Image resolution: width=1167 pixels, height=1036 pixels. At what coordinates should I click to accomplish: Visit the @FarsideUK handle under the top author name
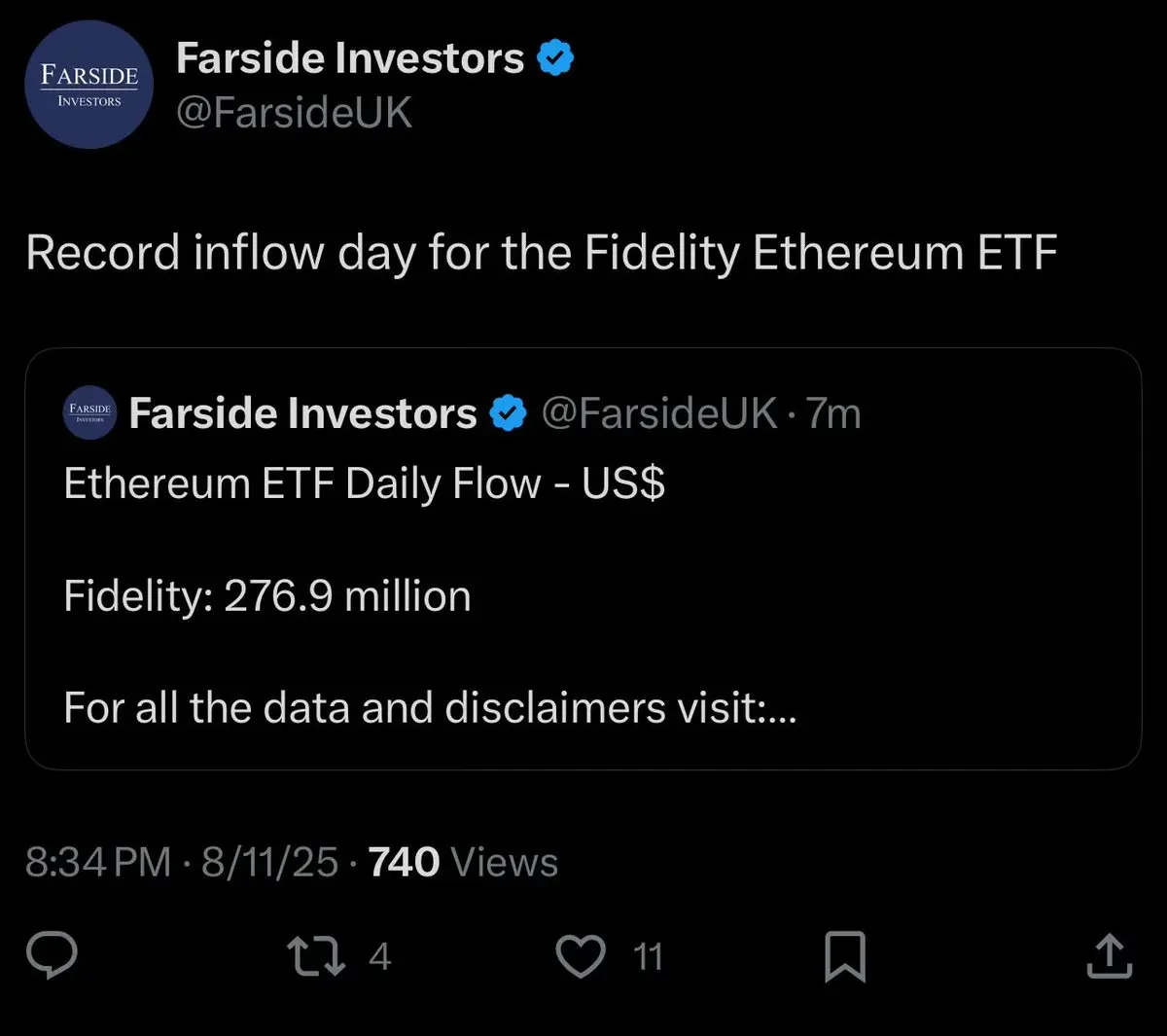(x=294, y=113)
